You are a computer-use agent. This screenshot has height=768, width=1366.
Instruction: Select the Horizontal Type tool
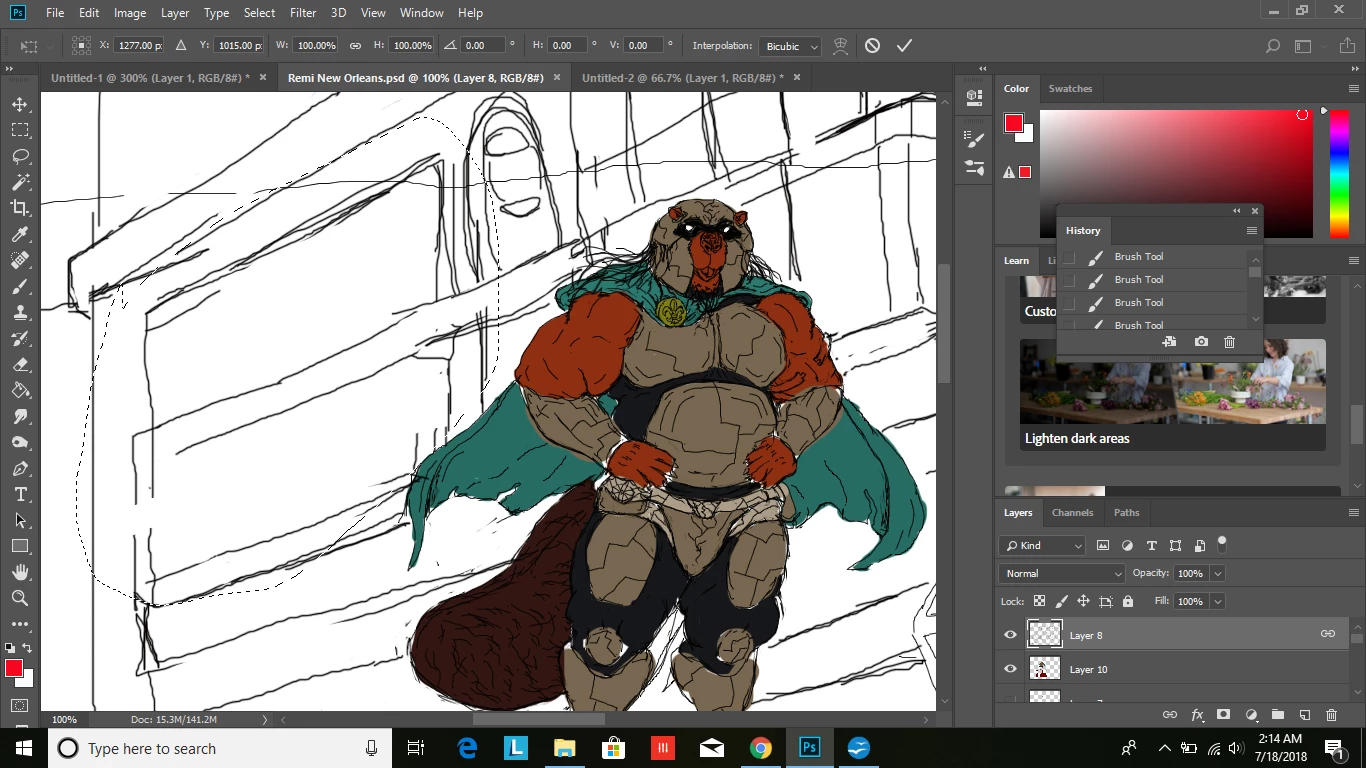[20, 494]
